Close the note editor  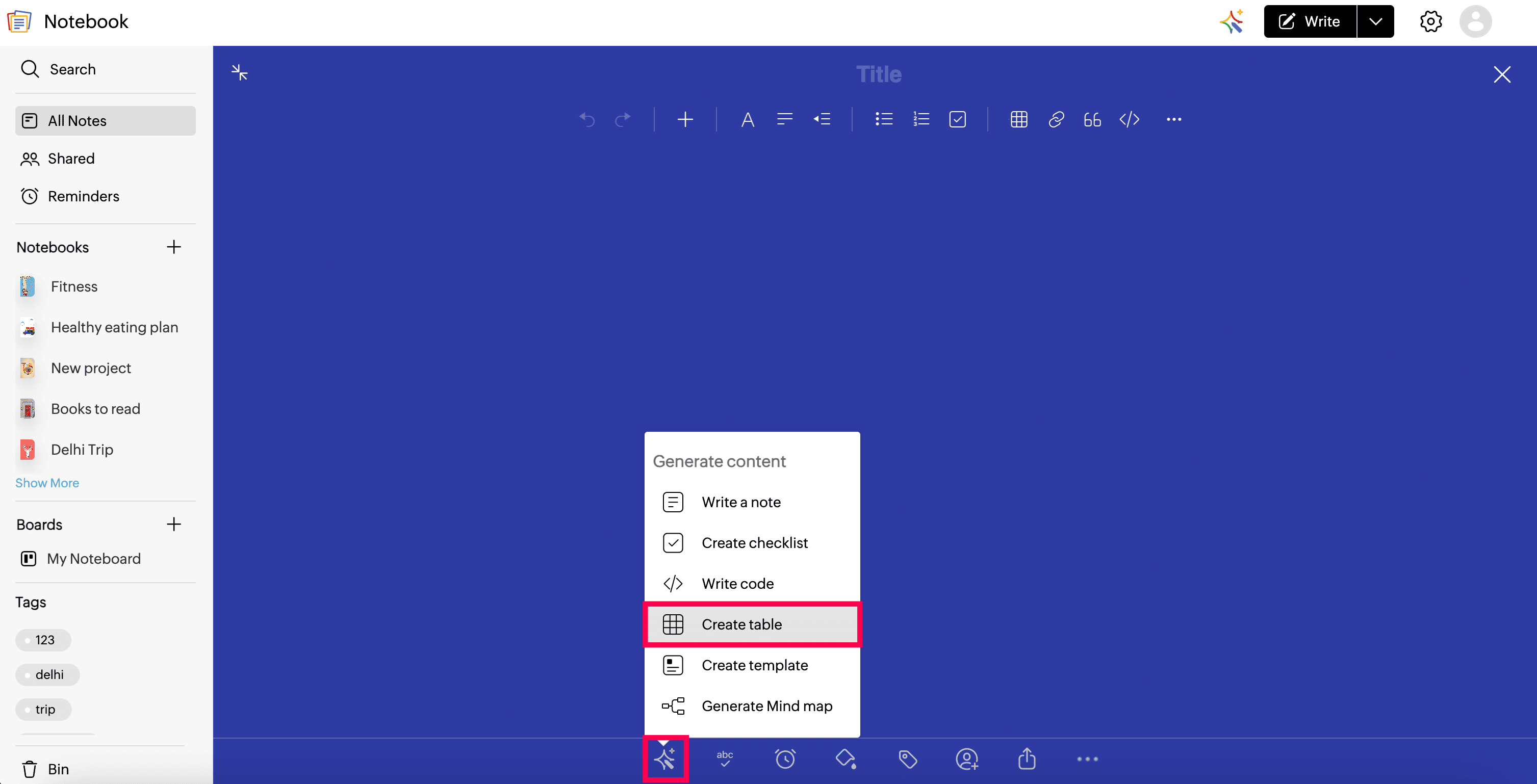pos(1502,74)
